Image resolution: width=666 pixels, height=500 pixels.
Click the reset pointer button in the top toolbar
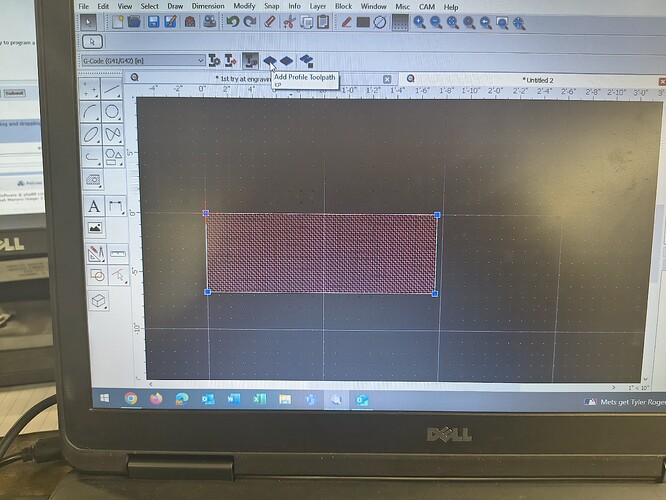[x=88, y=22]
